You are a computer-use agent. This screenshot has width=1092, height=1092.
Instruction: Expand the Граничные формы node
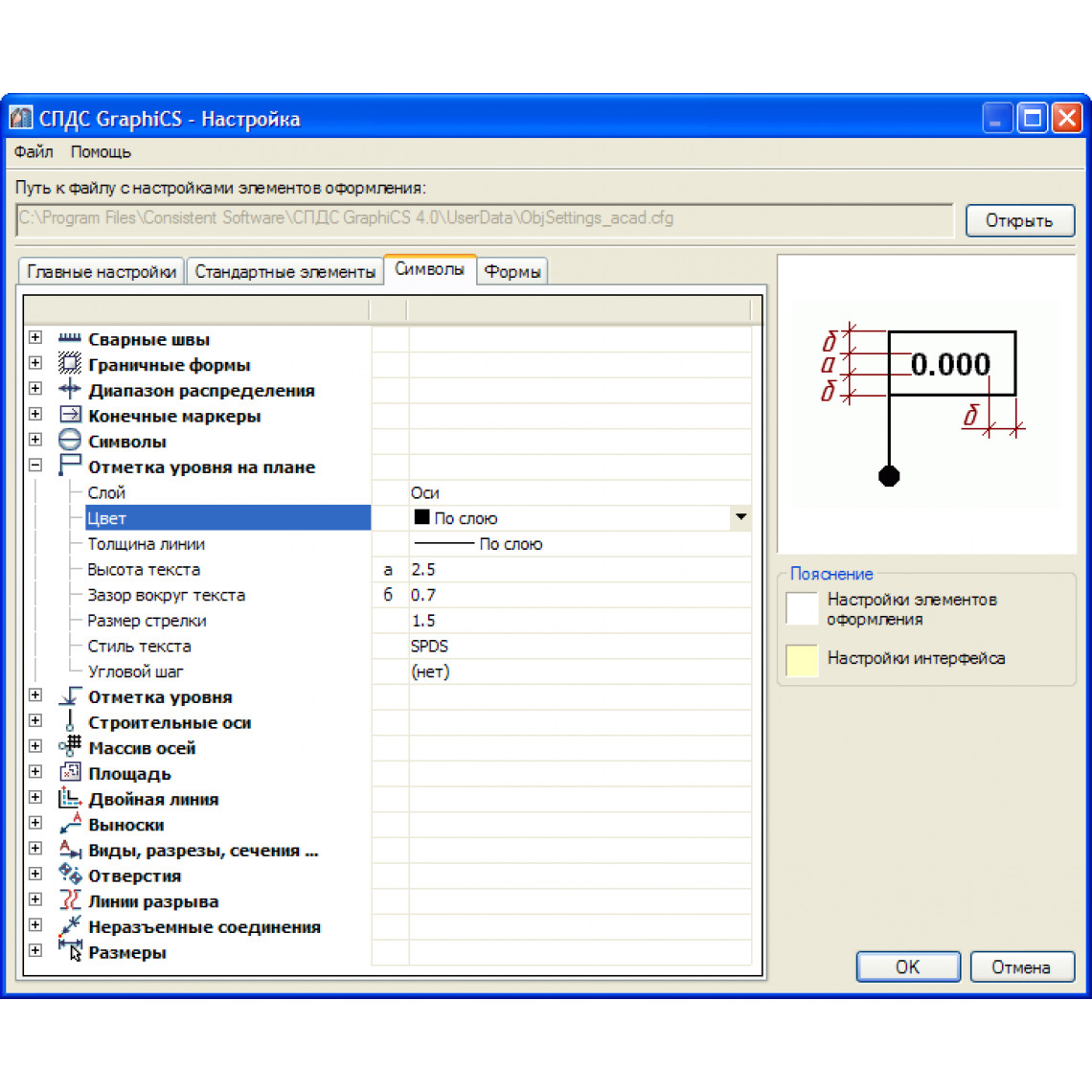[35, 364]
